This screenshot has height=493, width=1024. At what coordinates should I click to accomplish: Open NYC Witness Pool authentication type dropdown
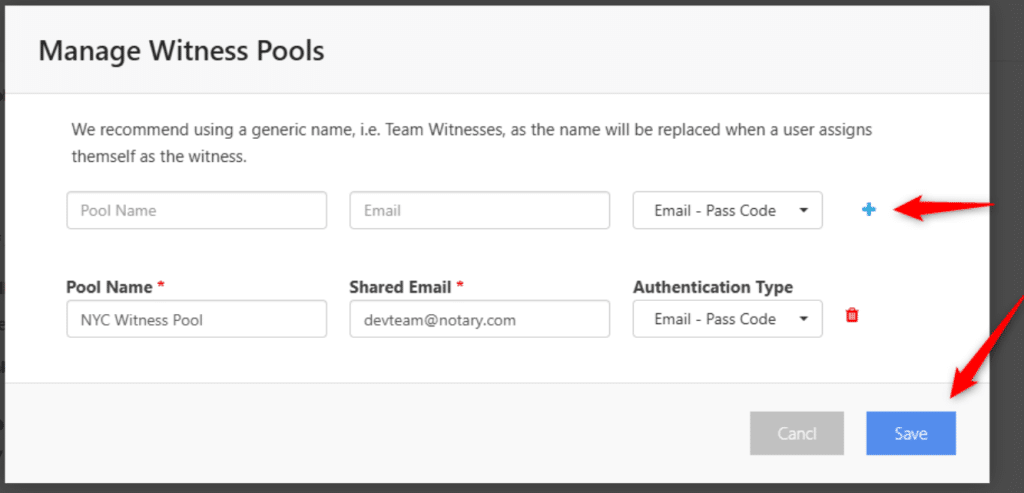[728, 319]
